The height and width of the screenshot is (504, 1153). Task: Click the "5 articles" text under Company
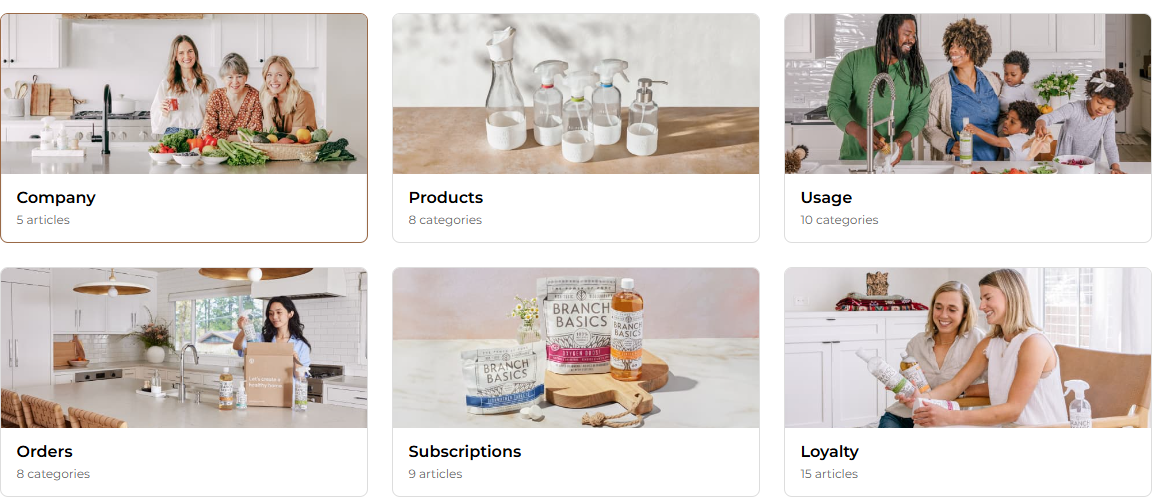click(x=43, y=220)
